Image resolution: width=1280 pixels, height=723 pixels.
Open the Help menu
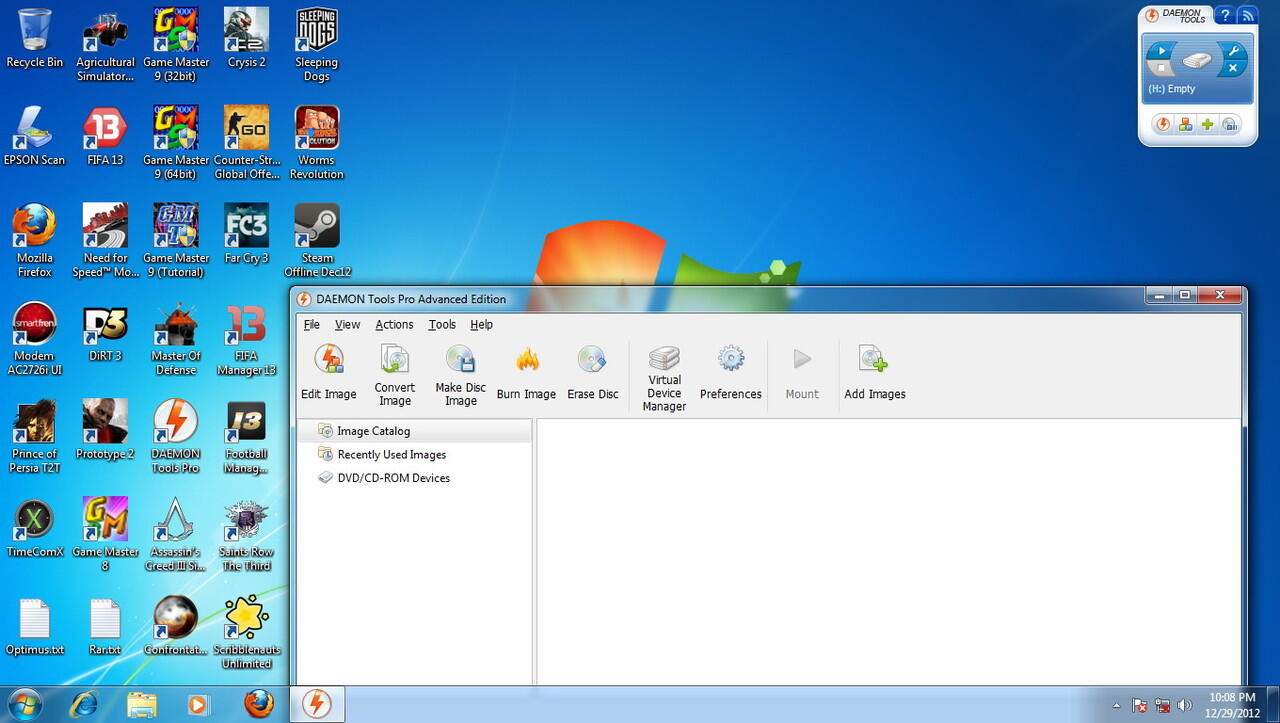point(481,324)
